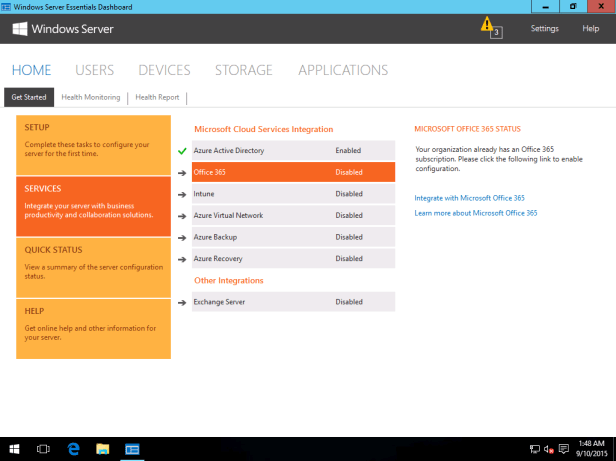Open Task View from the taskbar
The image size is (616, 461).
click(43, 450)
